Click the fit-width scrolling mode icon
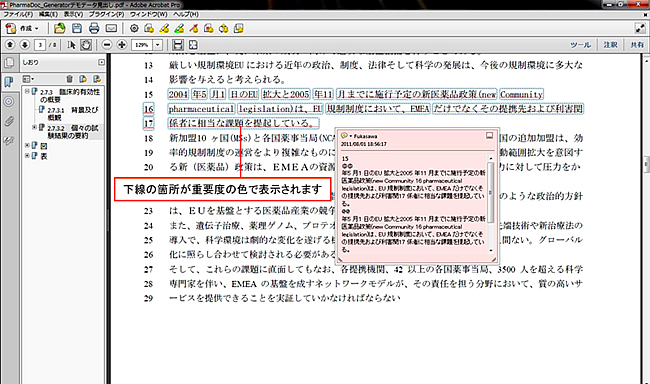The height and width of the screenshot is (384, 650). click(178, 44)
